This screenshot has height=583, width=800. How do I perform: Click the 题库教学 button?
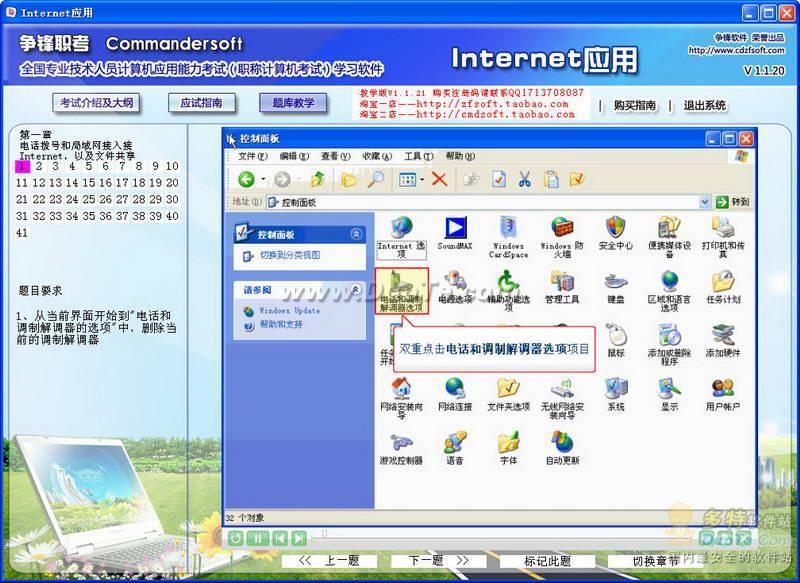click(x=293, y=103)
